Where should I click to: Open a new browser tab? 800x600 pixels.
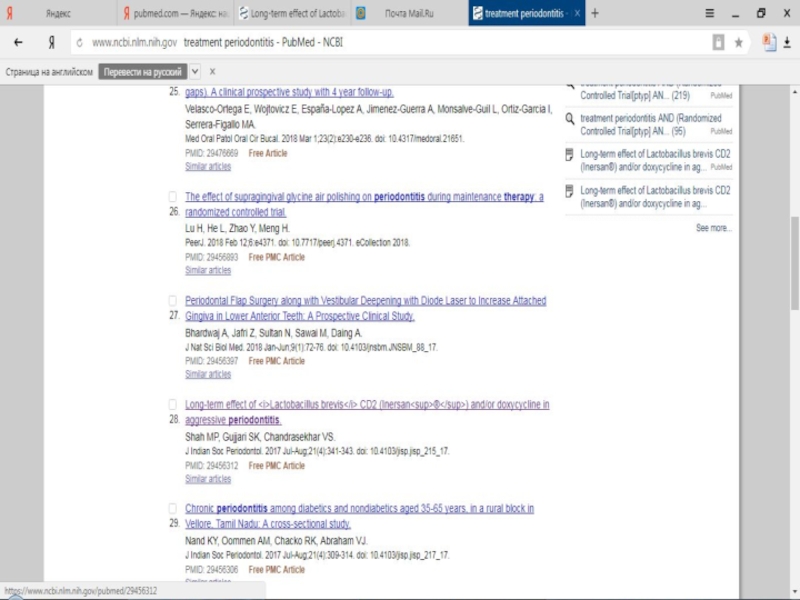(x=595, y=14)
